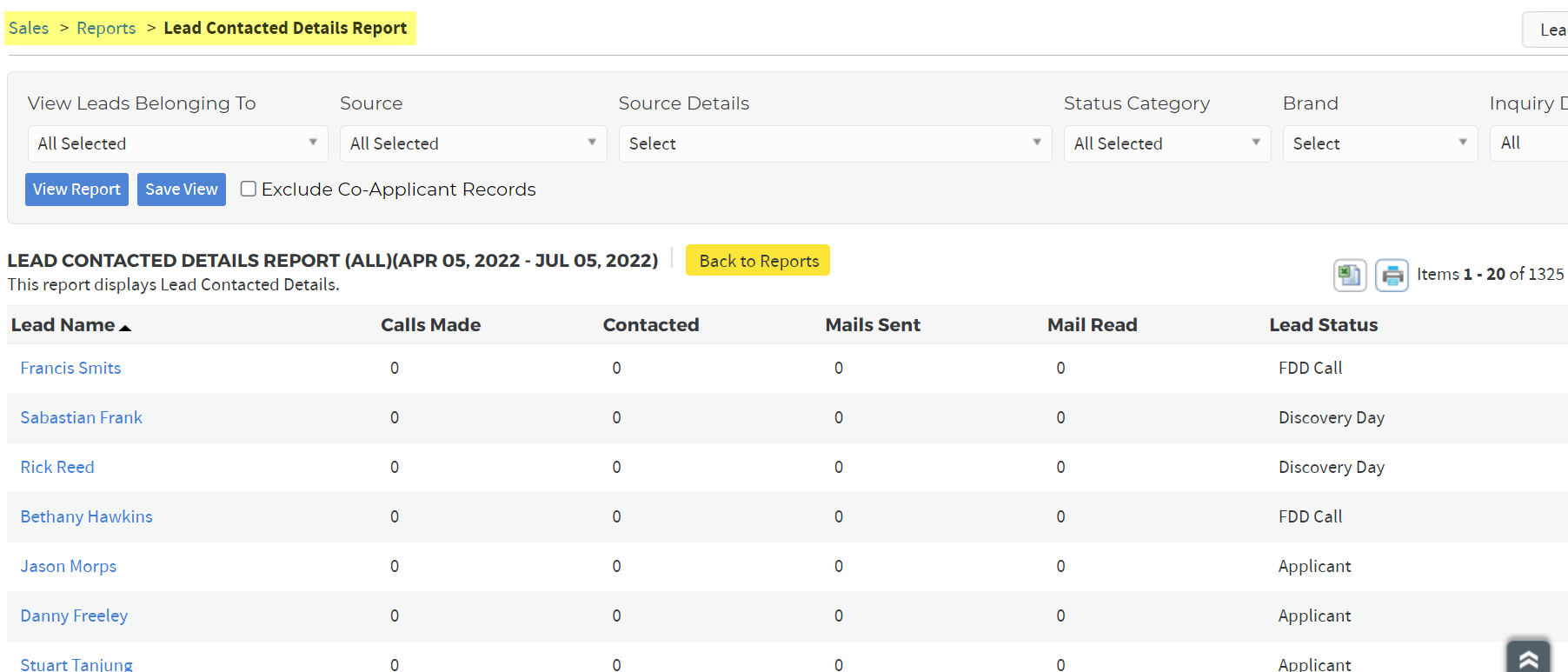1568x672 pixels.
Task: Sort by Contacted column header
Action: pyautogui.click(x=651, y=325)
